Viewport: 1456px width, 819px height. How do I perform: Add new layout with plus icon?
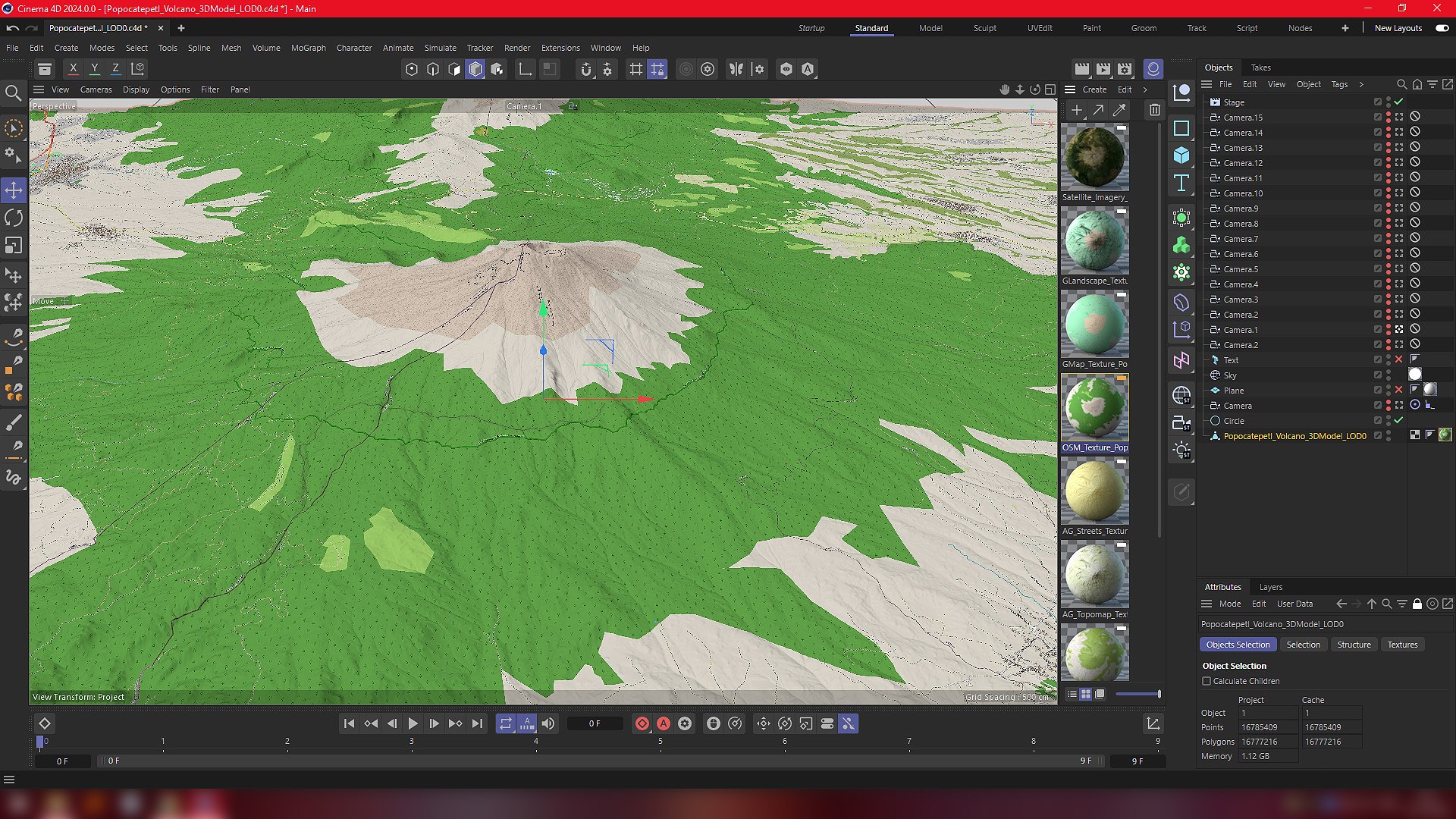[1345, 28]
